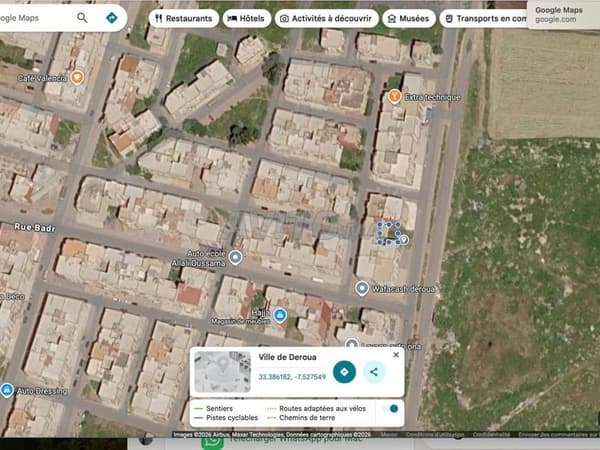
Task: Open the Ville de Deroua thumbnail
Action: point(222,372)
